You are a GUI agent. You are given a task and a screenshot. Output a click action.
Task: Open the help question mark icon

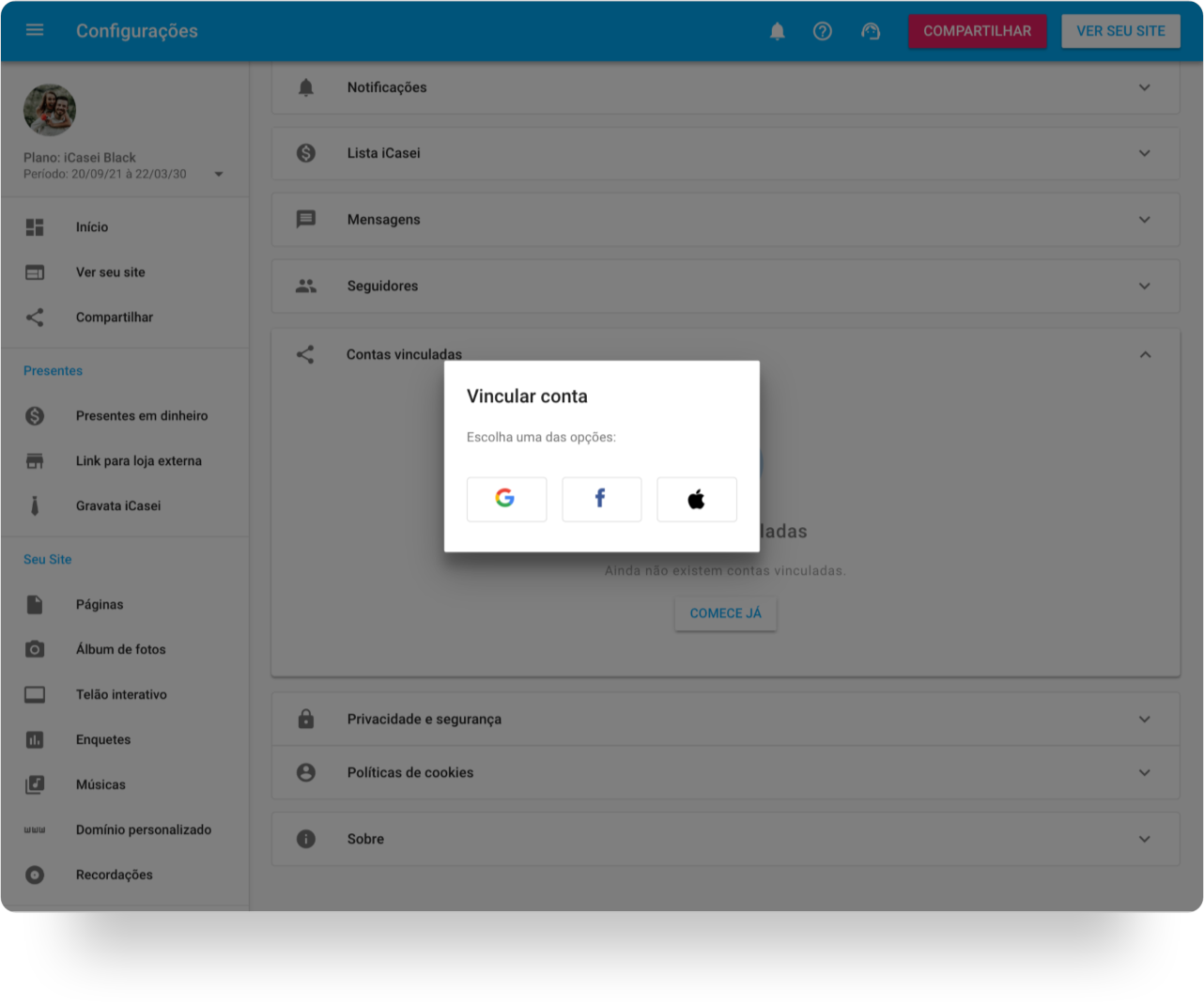823,31
